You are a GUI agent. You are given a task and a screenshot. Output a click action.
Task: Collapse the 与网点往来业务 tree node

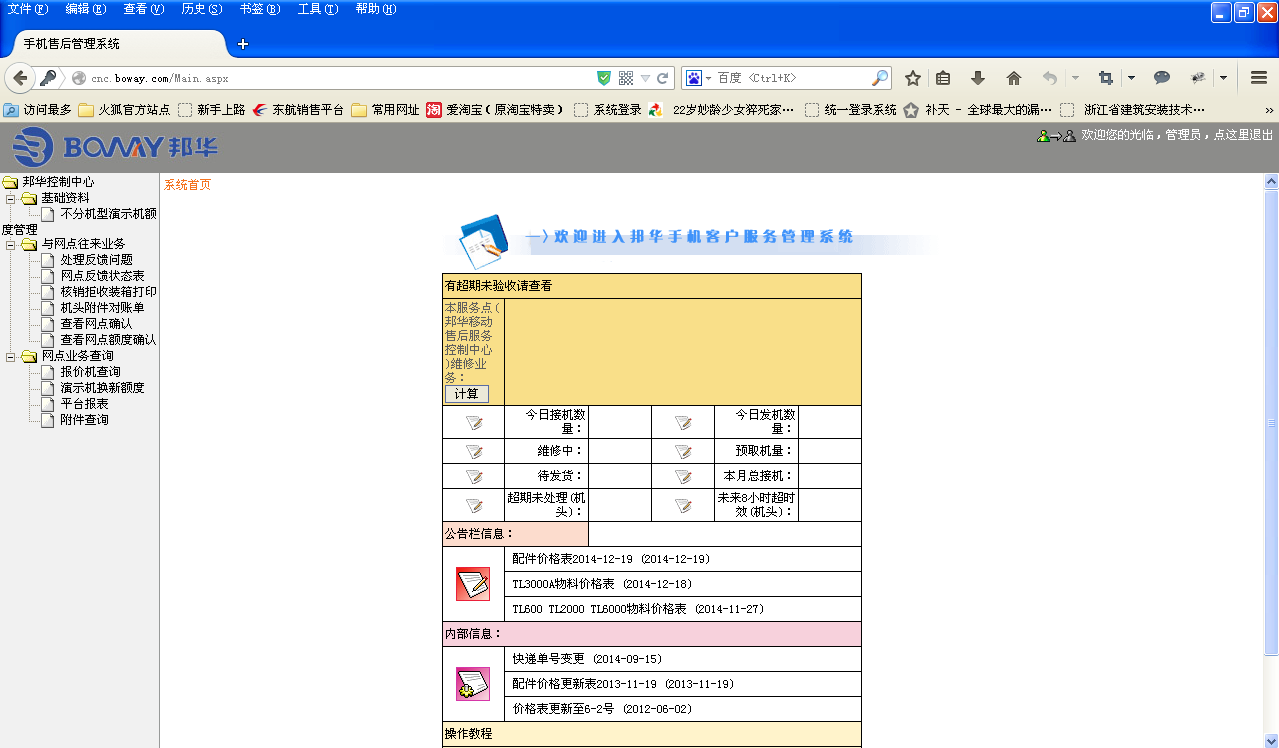pyautogui.click(x=11, y=244)
